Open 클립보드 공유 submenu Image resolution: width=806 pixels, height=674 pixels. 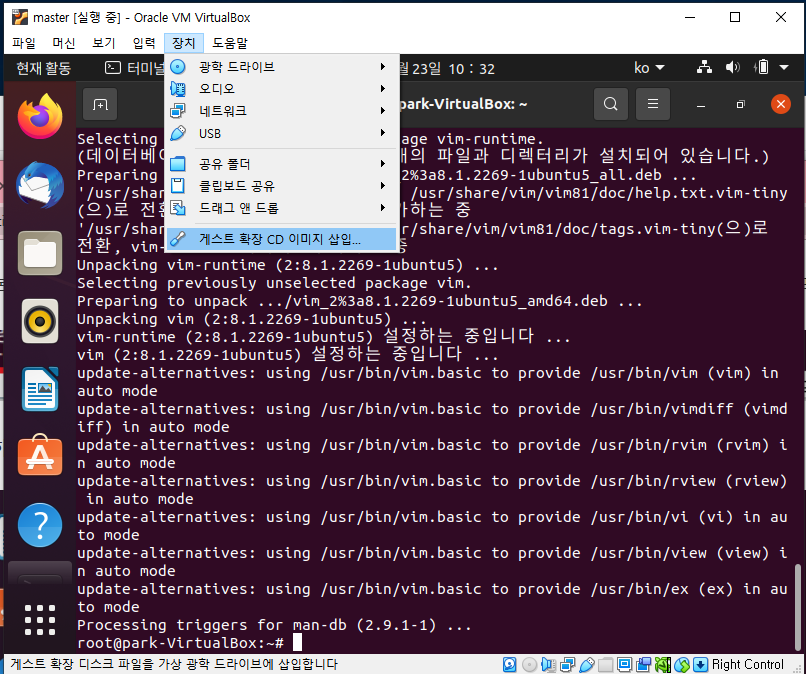(281, 186)
